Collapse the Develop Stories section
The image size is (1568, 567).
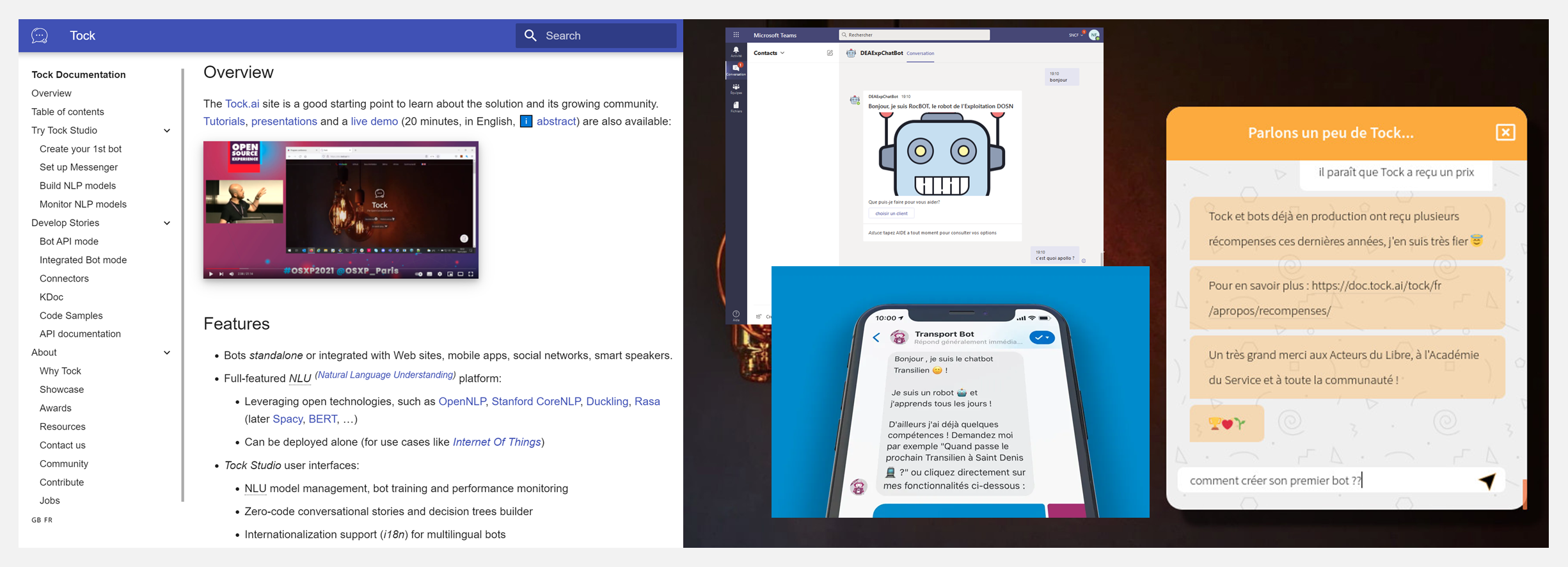167,223
